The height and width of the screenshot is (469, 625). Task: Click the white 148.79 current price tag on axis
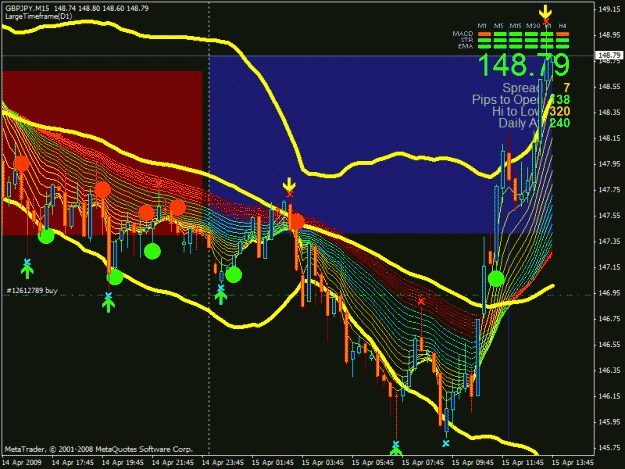click(x=609, y=55)
